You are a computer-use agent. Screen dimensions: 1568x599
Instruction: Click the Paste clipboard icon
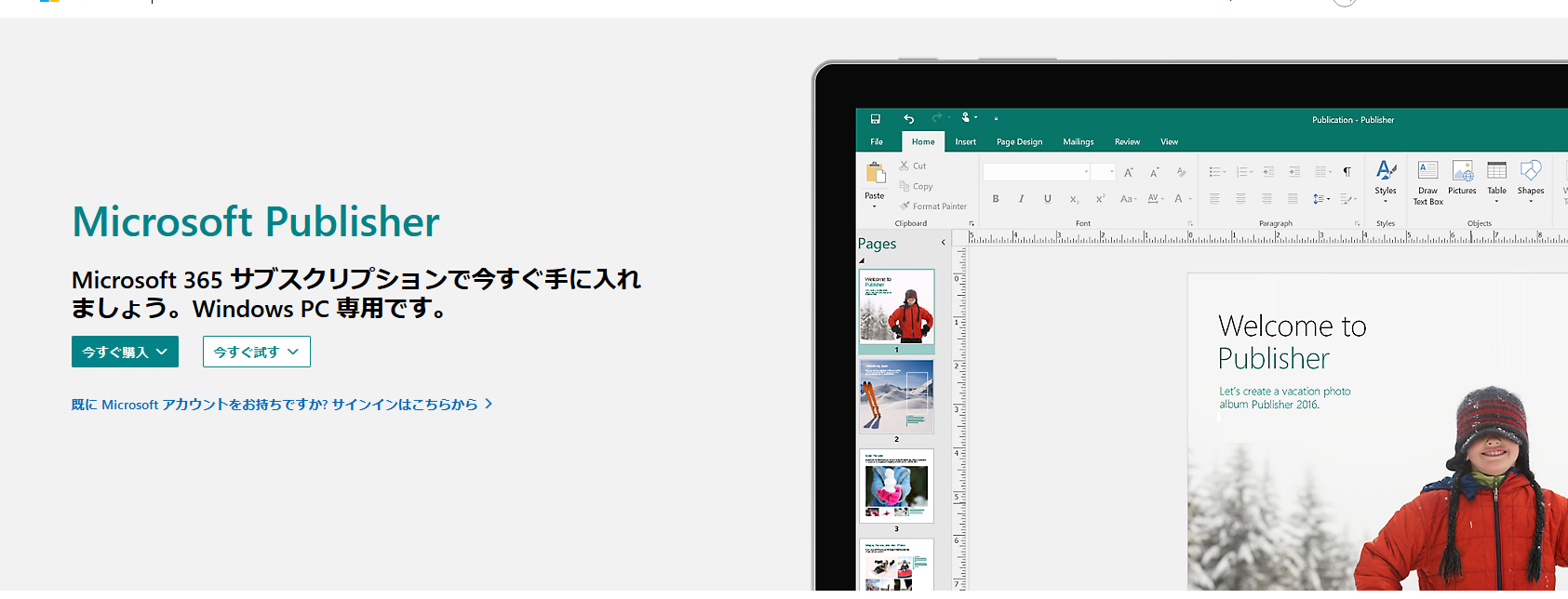875,173
